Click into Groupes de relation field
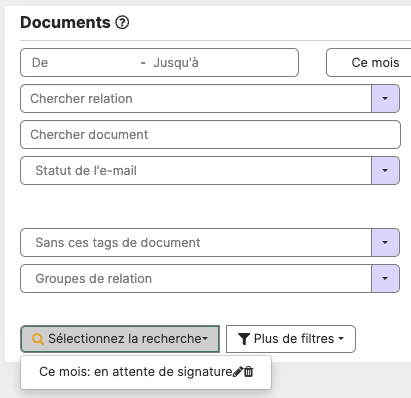Viewport: 411px width, 398px height. pyautogui.click(x=196, y=278)
